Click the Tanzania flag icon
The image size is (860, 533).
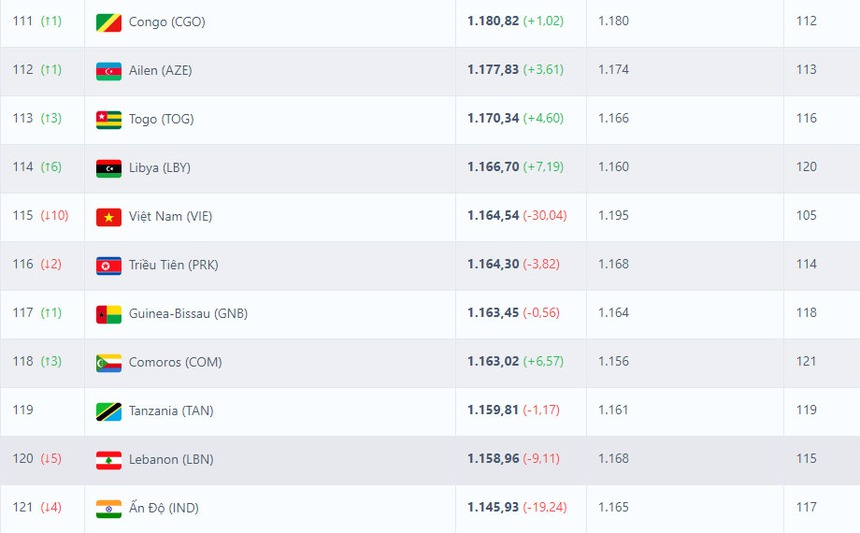(108, 411)
